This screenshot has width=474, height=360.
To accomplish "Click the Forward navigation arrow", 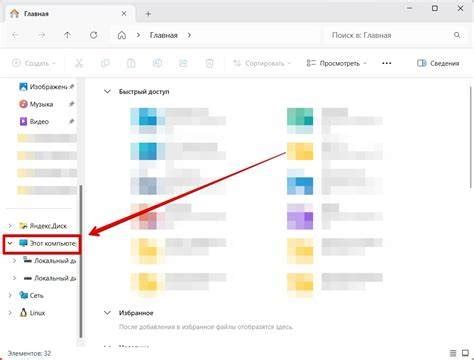I will tap(41, 35).
